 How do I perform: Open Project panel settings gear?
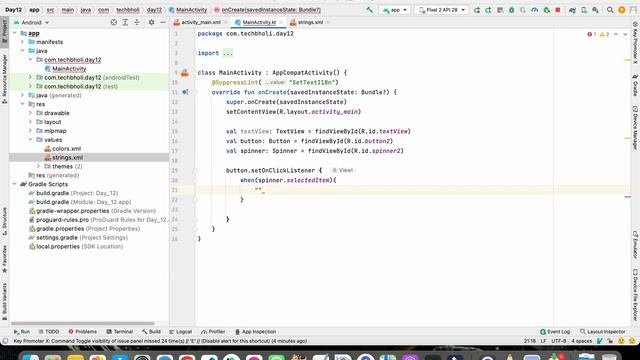coord(151,22)
